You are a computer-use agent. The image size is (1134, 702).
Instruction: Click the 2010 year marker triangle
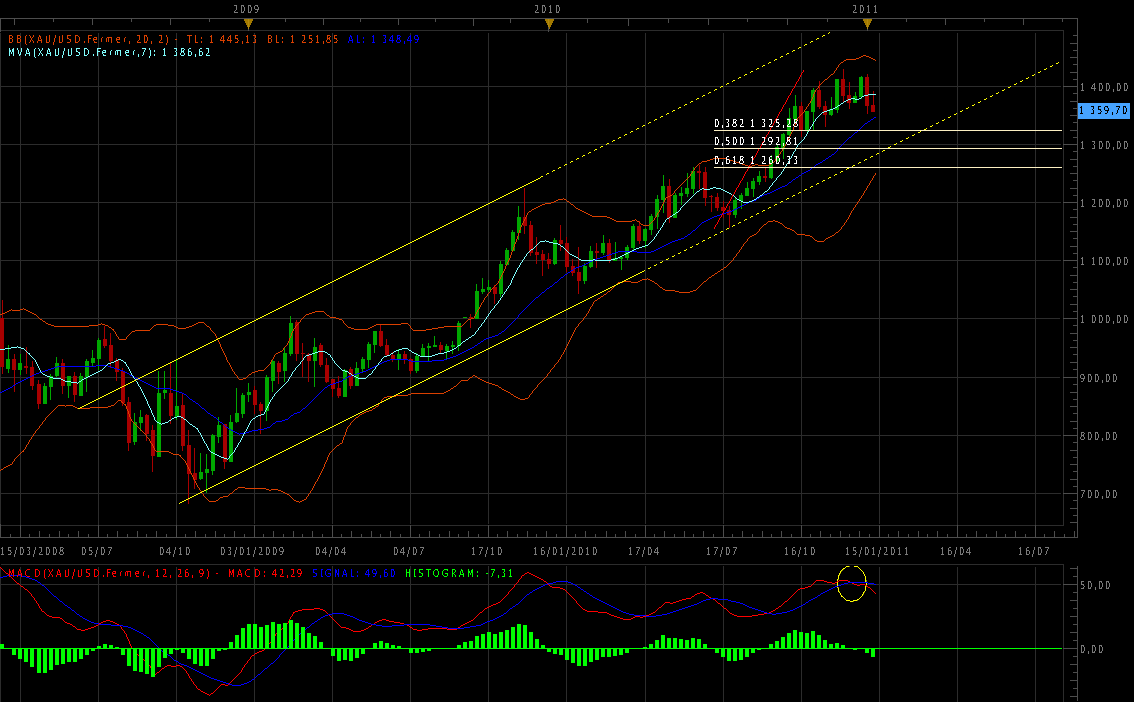548,24
